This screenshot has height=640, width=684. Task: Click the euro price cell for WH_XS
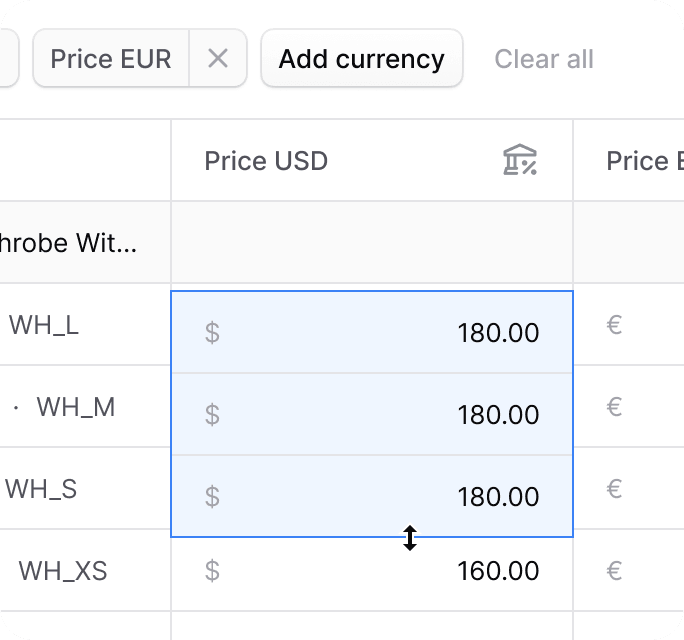coord(630,571)
